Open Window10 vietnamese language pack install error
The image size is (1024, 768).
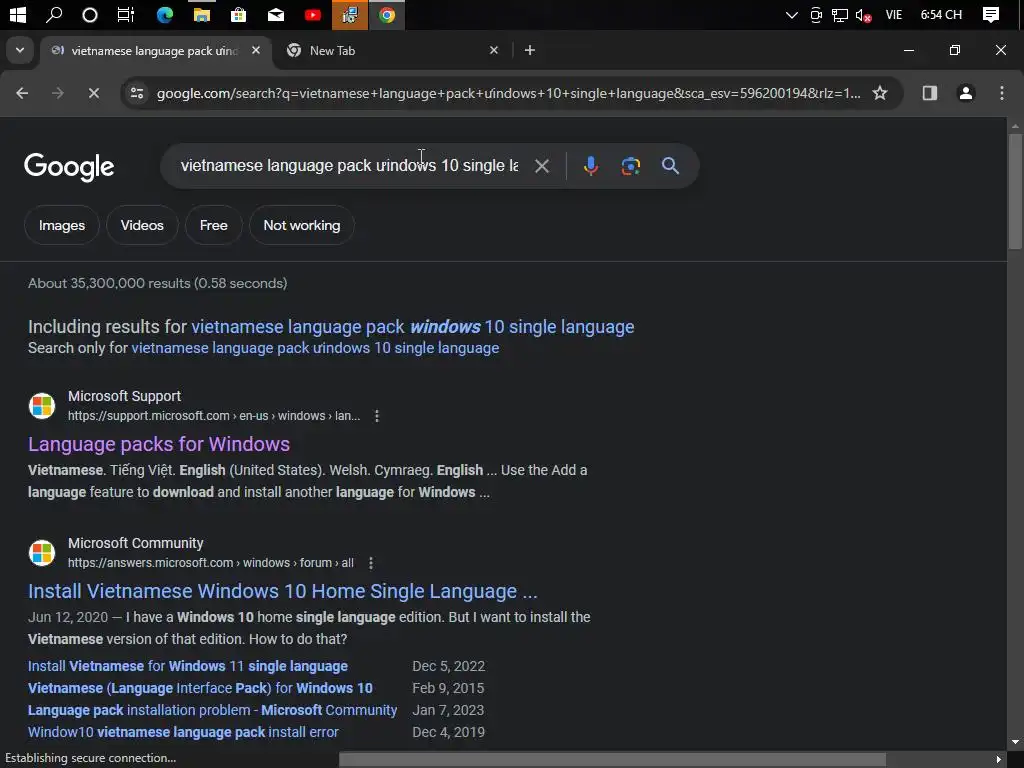pos(184,732)
